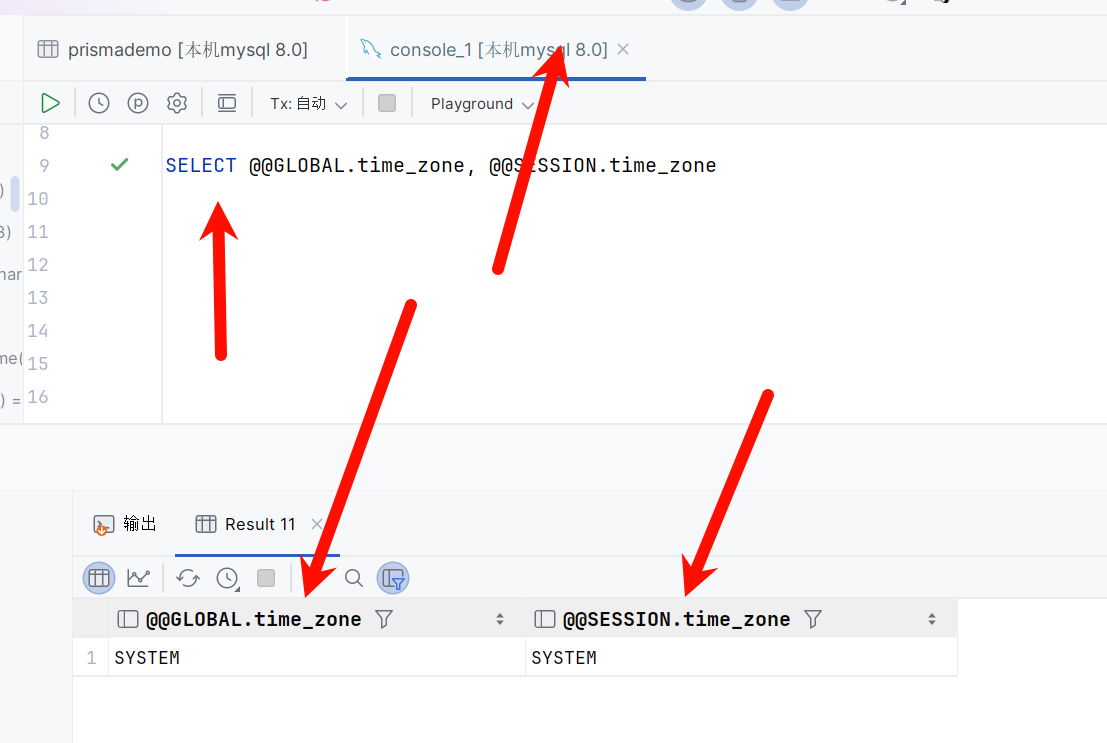Click line number 16 in gutter
This screenshot has height=743, width=1107.
tap(38, 397)
